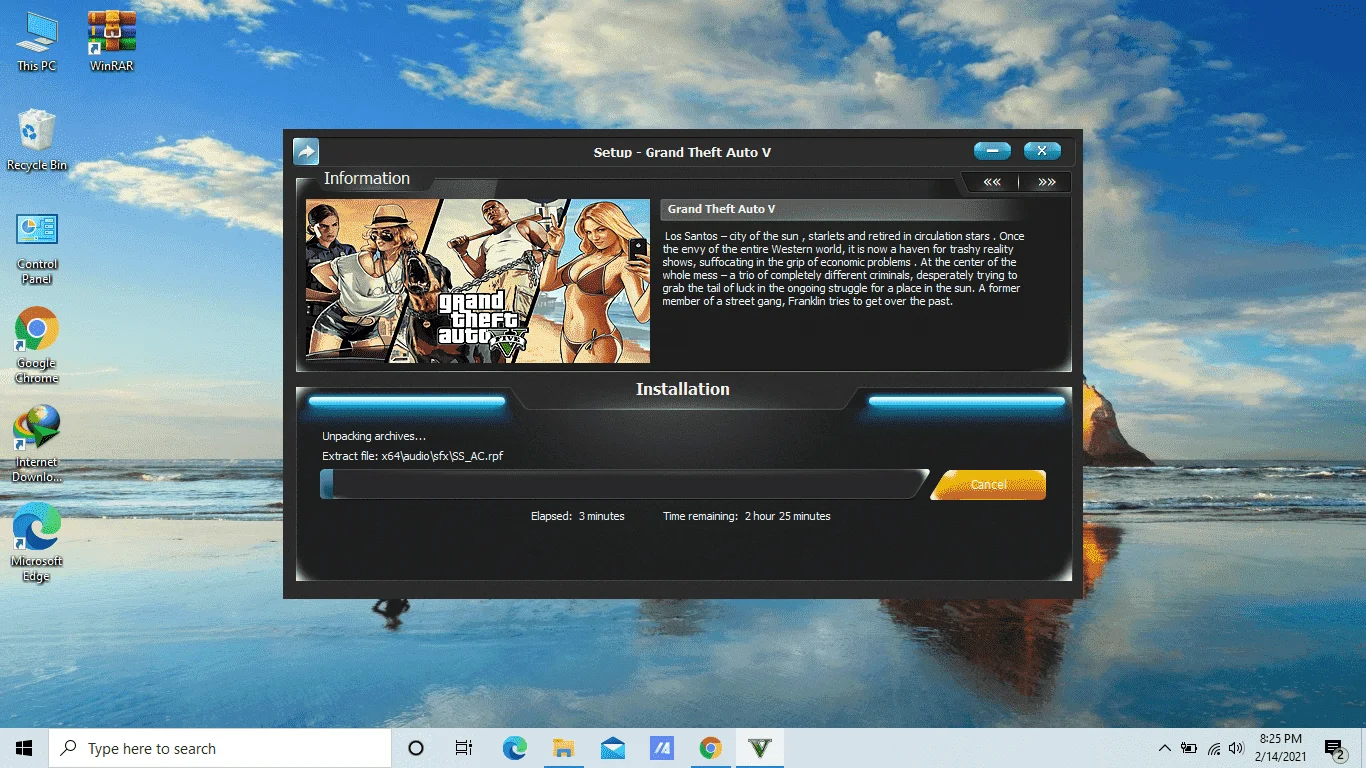1366x768 pixels.
Task: Select the Recycle Bin desktop icon
Action: coord(37,140)
